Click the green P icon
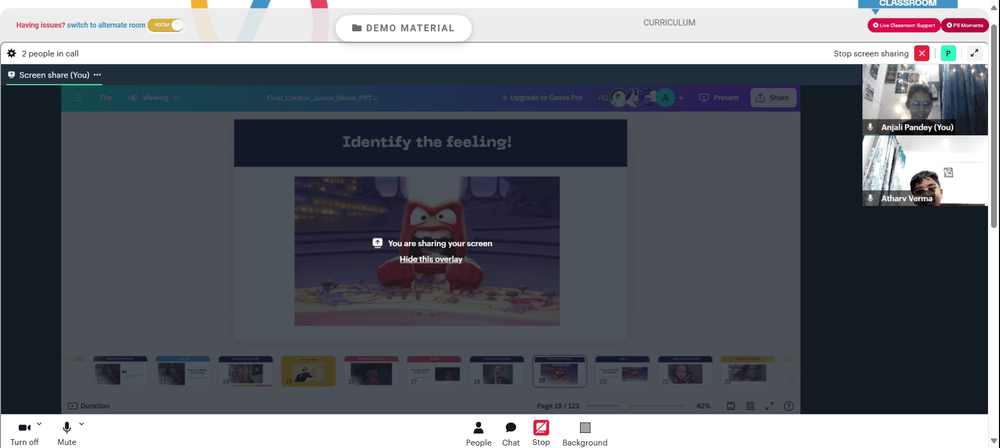1000x448 pixels. point(948,54)
